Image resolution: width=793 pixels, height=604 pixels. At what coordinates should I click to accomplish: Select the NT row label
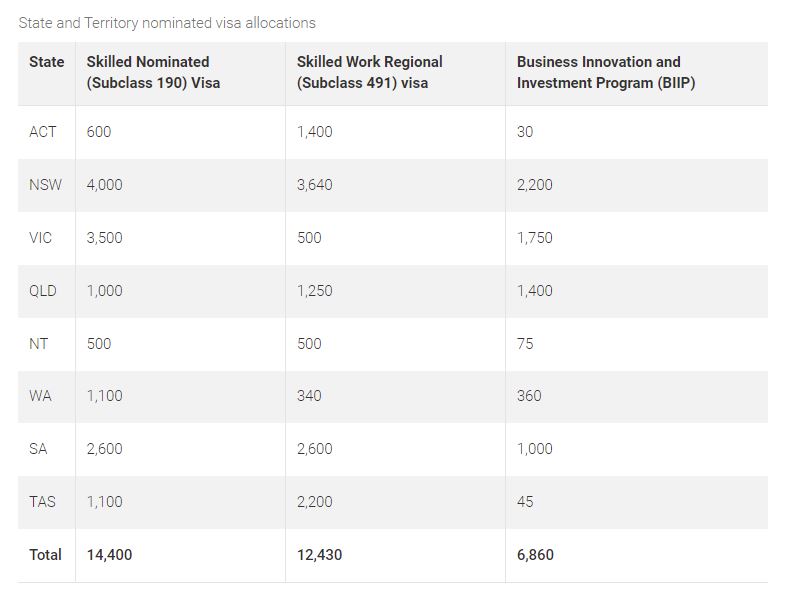[39, 344]
